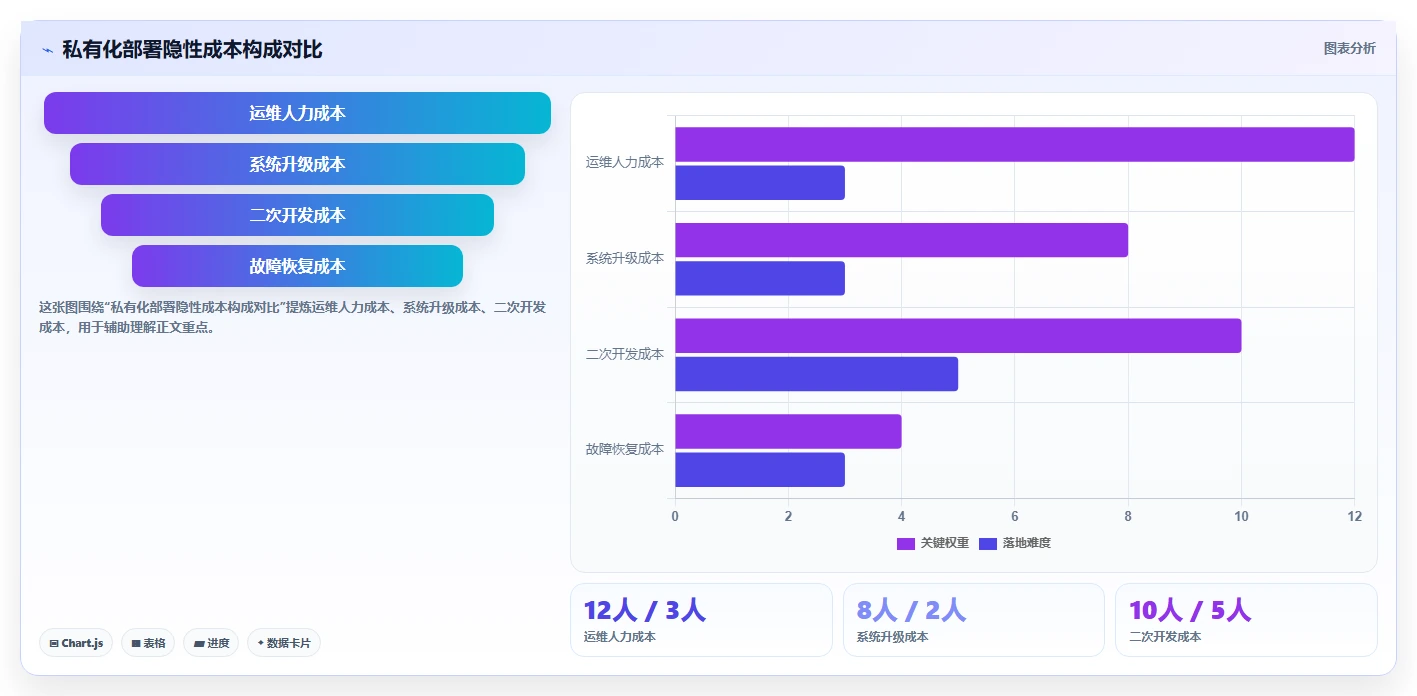This screenshot has height=696, width=1417.
Task: Click the 系统升级成本 y-axis label
Action: point(625,258)
